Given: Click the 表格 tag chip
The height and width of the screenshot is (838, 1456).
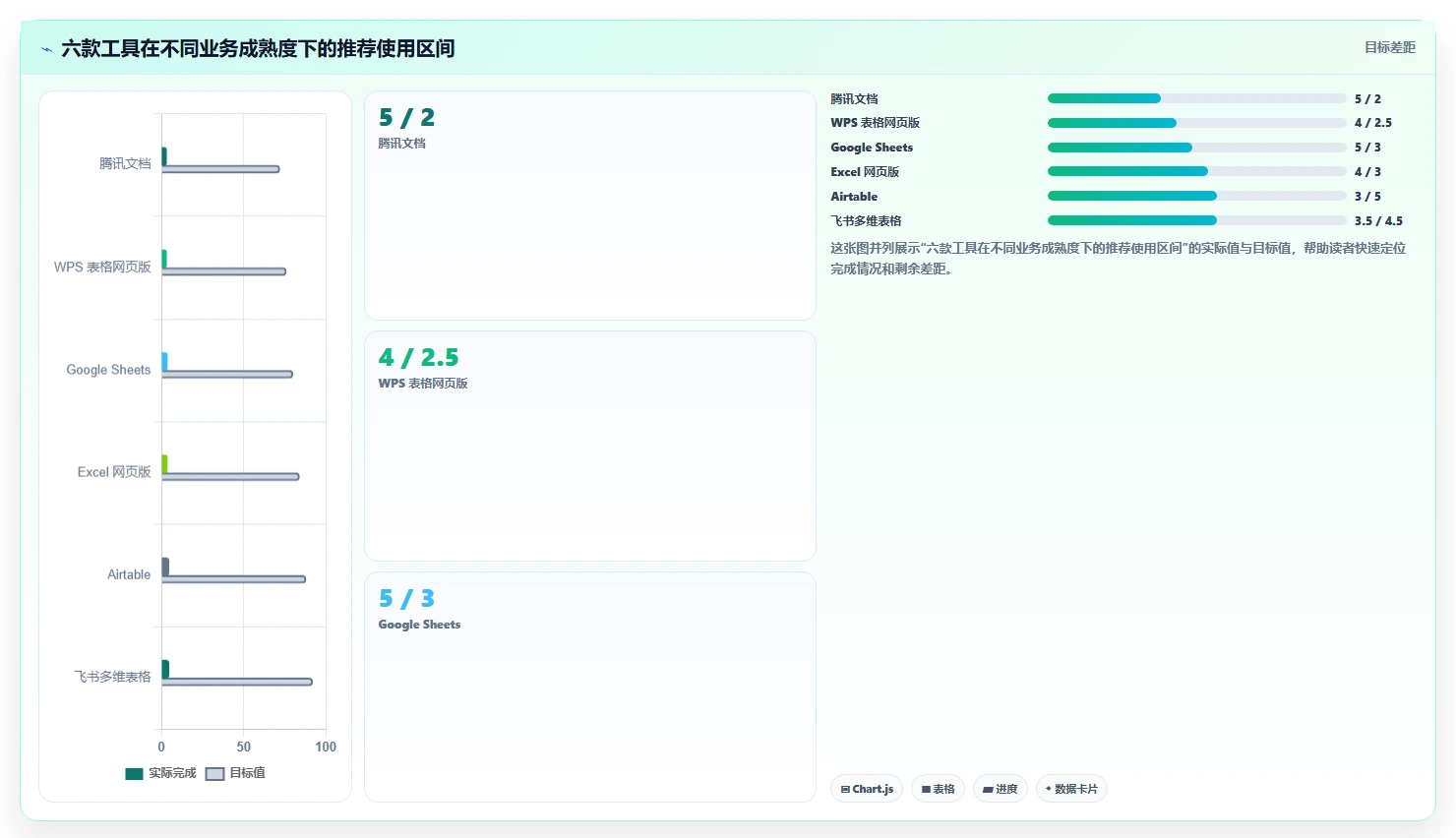Looking at the screenshot, I should 938,789.
